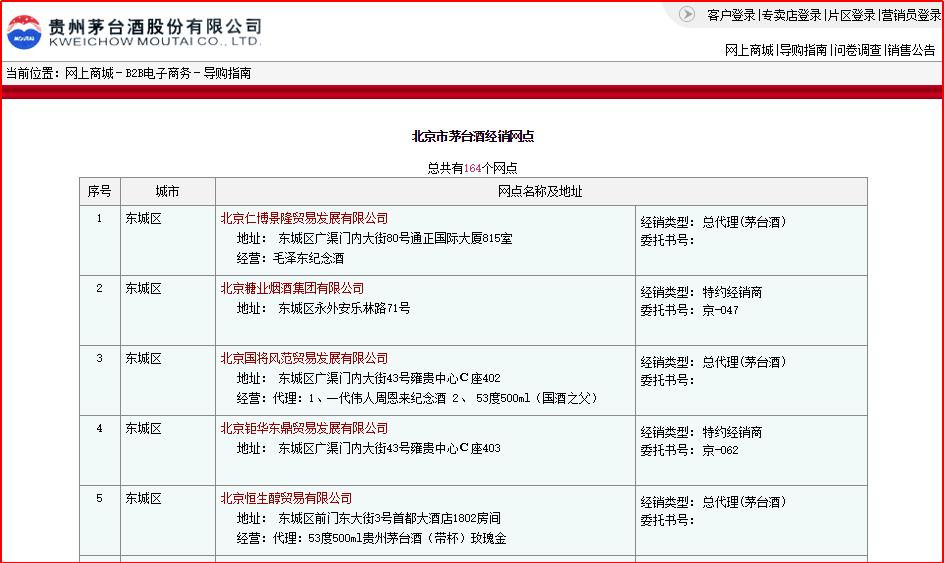Click the address 东城区广渠门内大街80号通正国际大厦815室
The image size is (944, 563).
click(395, 238)
